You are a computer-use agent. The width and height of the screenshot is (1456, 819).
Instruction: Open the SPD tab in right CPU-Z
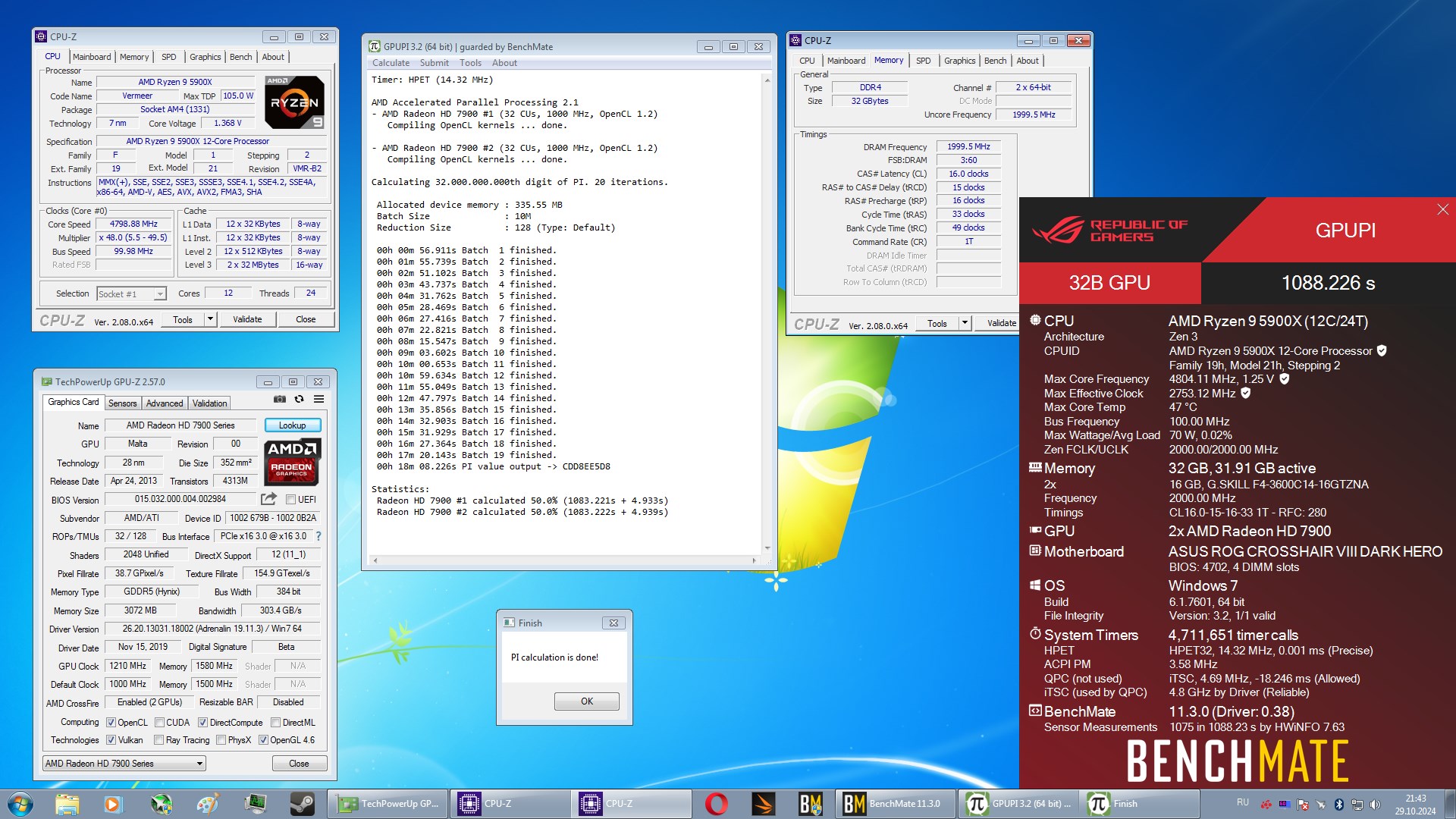pos(923,61)
